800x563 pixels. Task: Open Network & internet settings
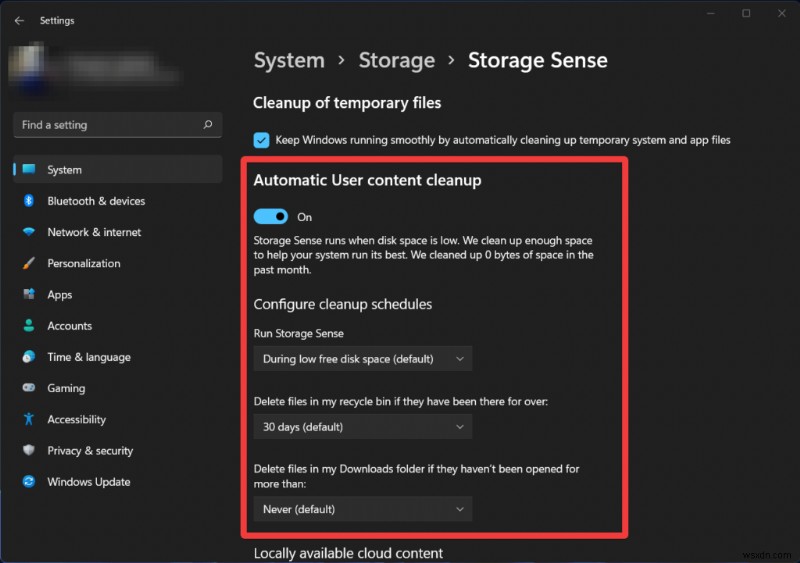117,232
